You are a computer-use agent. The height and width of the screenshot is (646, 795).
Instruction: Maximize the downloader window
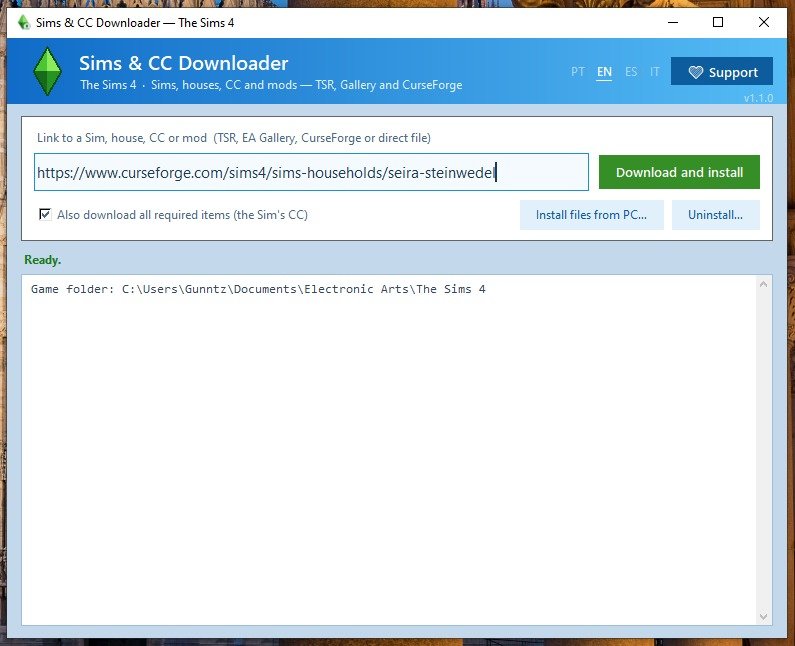pyautogui.click(x=718, y=22)
